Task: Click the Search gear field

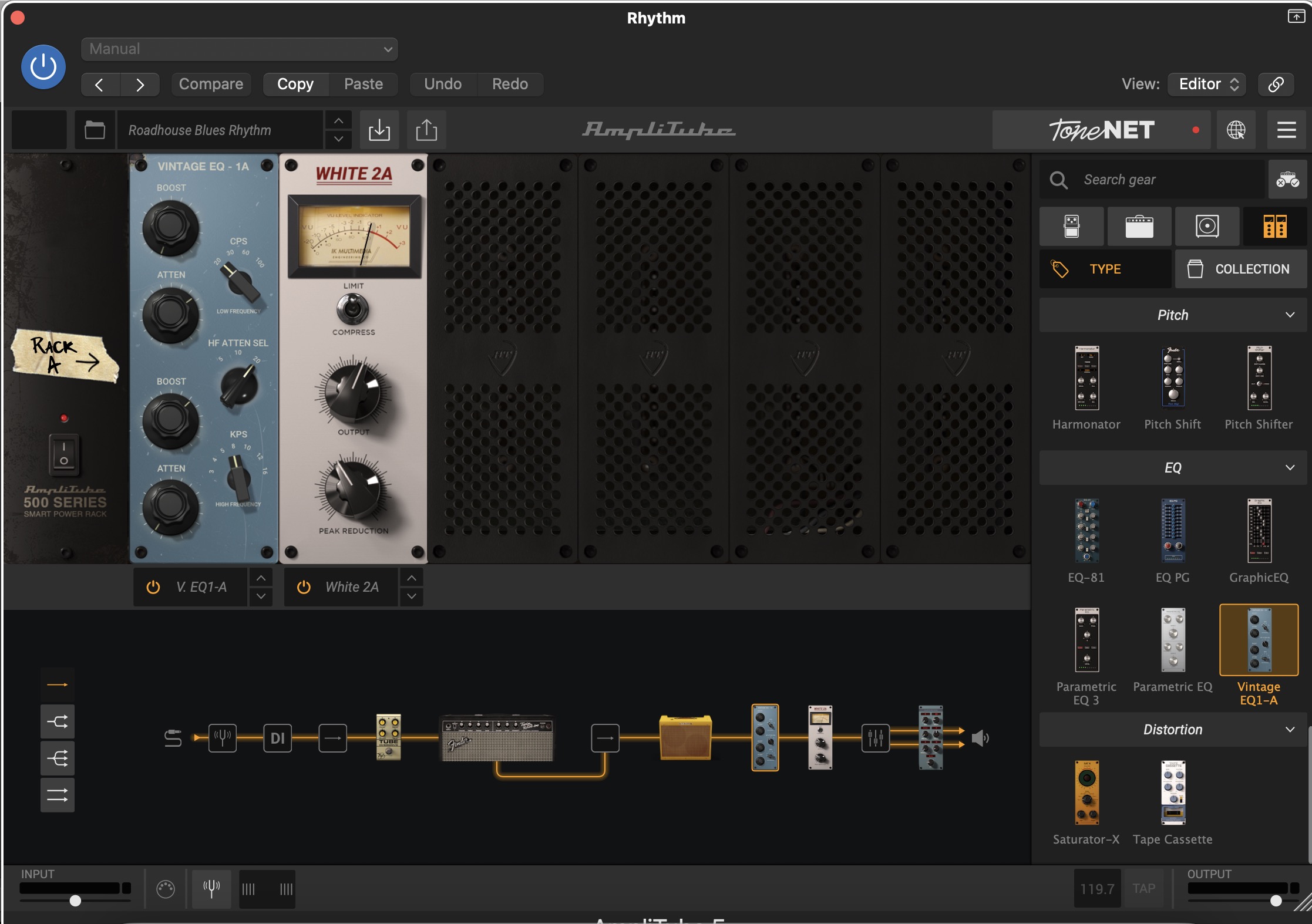Action: [1152, 180]
